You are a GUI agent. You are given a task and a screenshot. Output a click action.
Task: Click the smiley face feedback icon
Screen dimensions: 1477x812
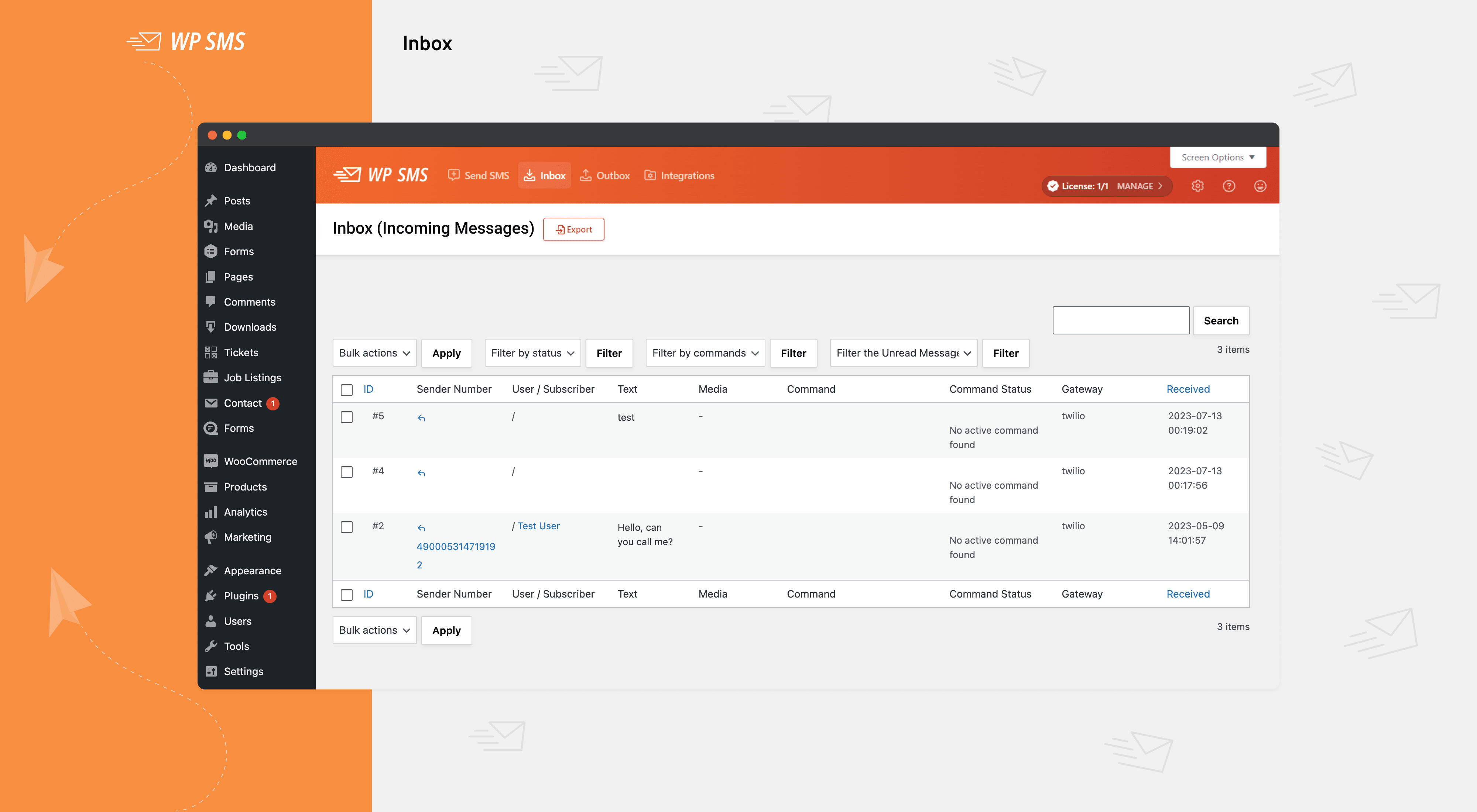coord(1260,186)
